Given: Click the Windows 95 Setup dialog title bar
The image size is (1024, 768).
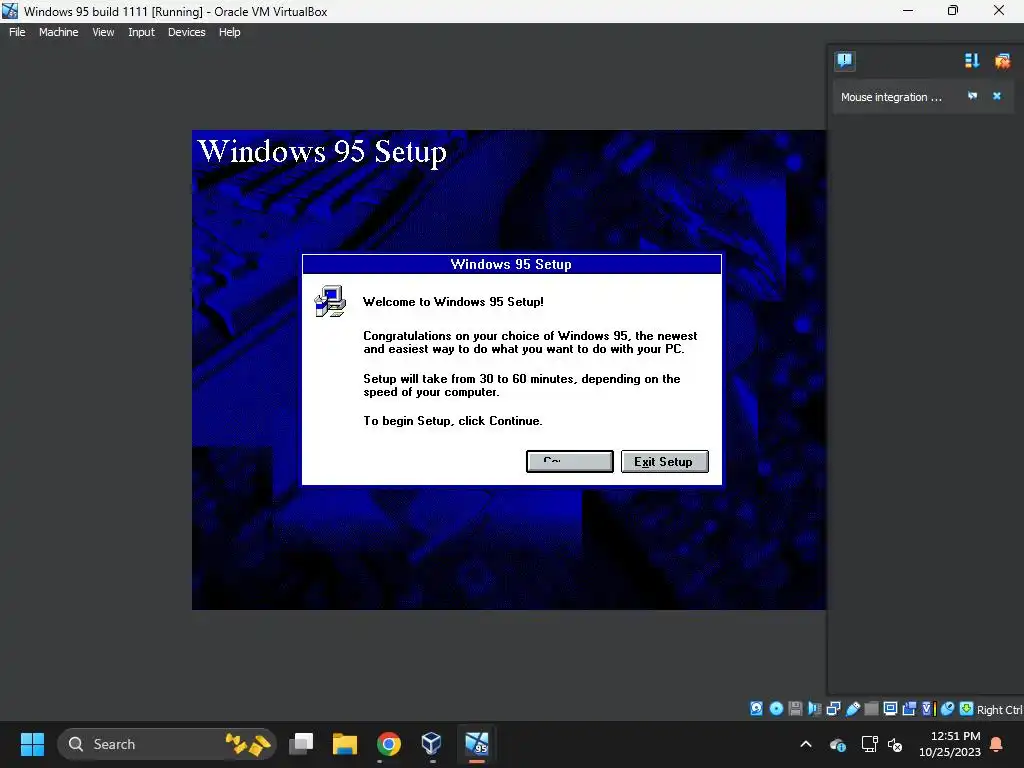Looking at the screenshot, I should (x=511, y=264).
